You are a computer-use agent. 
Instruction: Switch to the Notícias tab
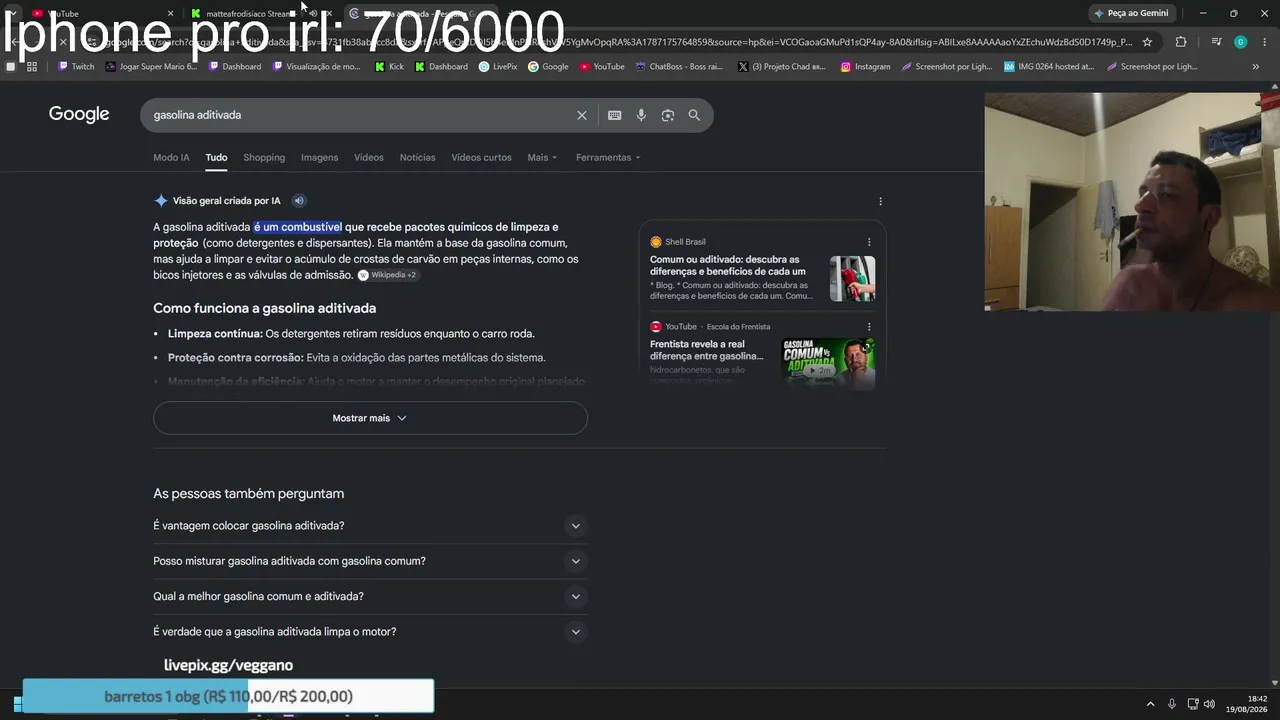417,157
